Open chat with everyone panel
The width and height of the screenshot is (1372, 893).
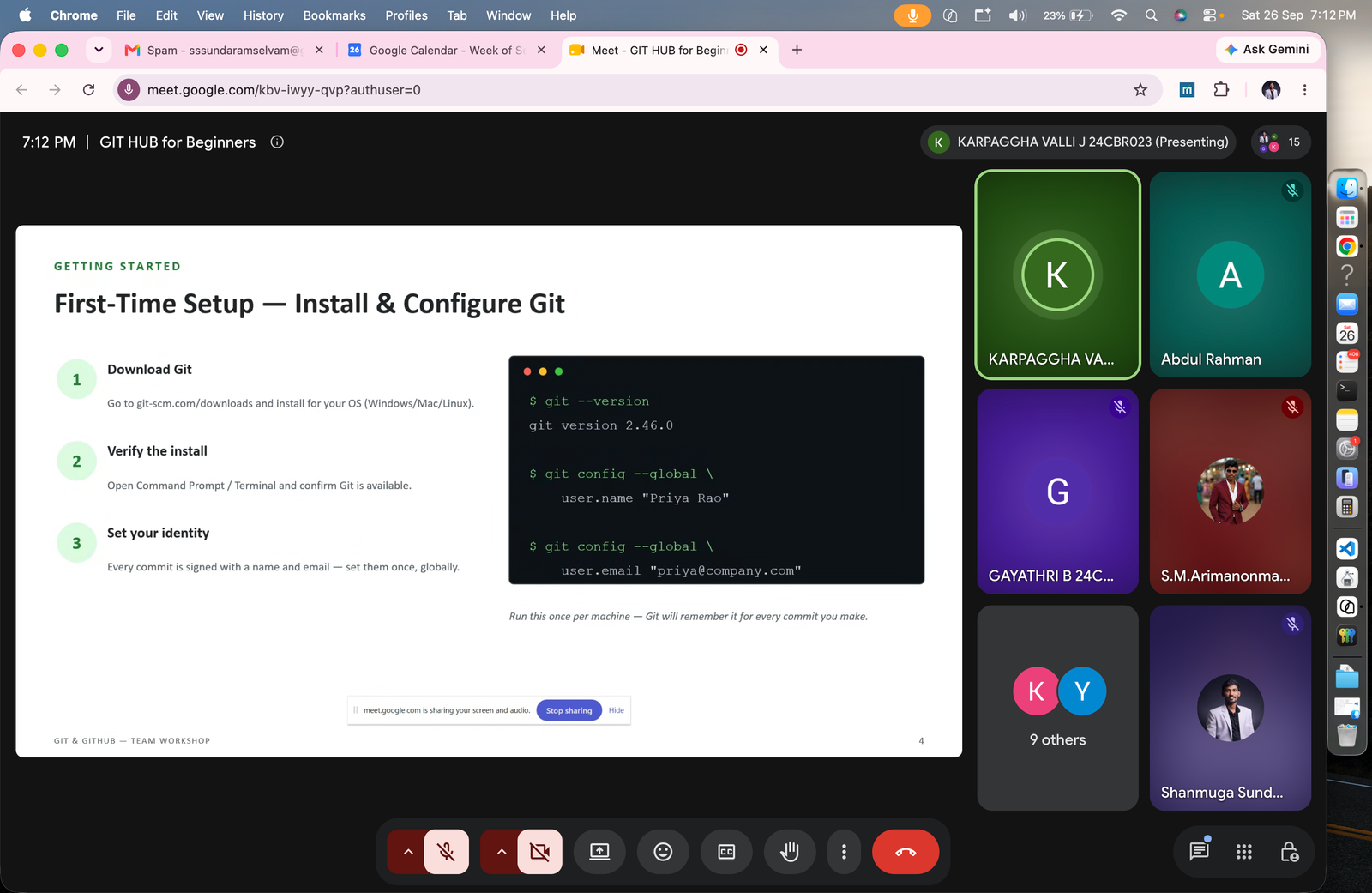(x=1199, y=851)
